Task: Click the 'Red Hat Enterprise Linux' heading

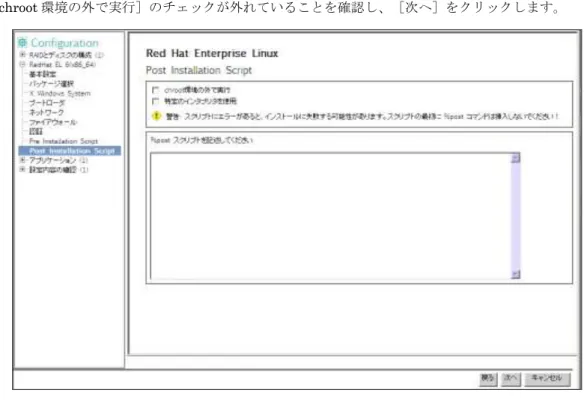Action: click(x=212, y=53)
